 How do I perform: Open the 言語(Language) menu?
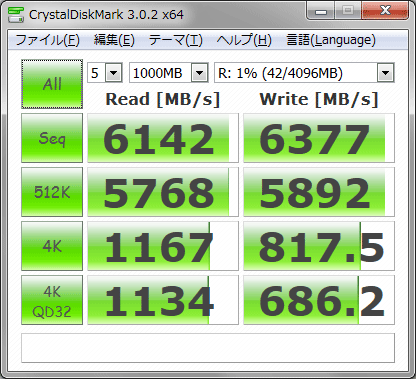331,40
